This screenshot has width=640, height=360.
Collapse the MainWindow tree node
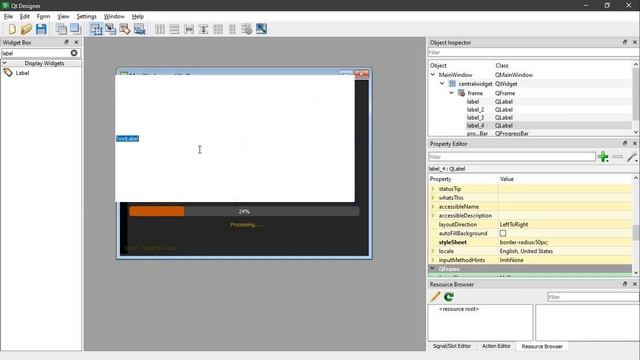[433, 75]
